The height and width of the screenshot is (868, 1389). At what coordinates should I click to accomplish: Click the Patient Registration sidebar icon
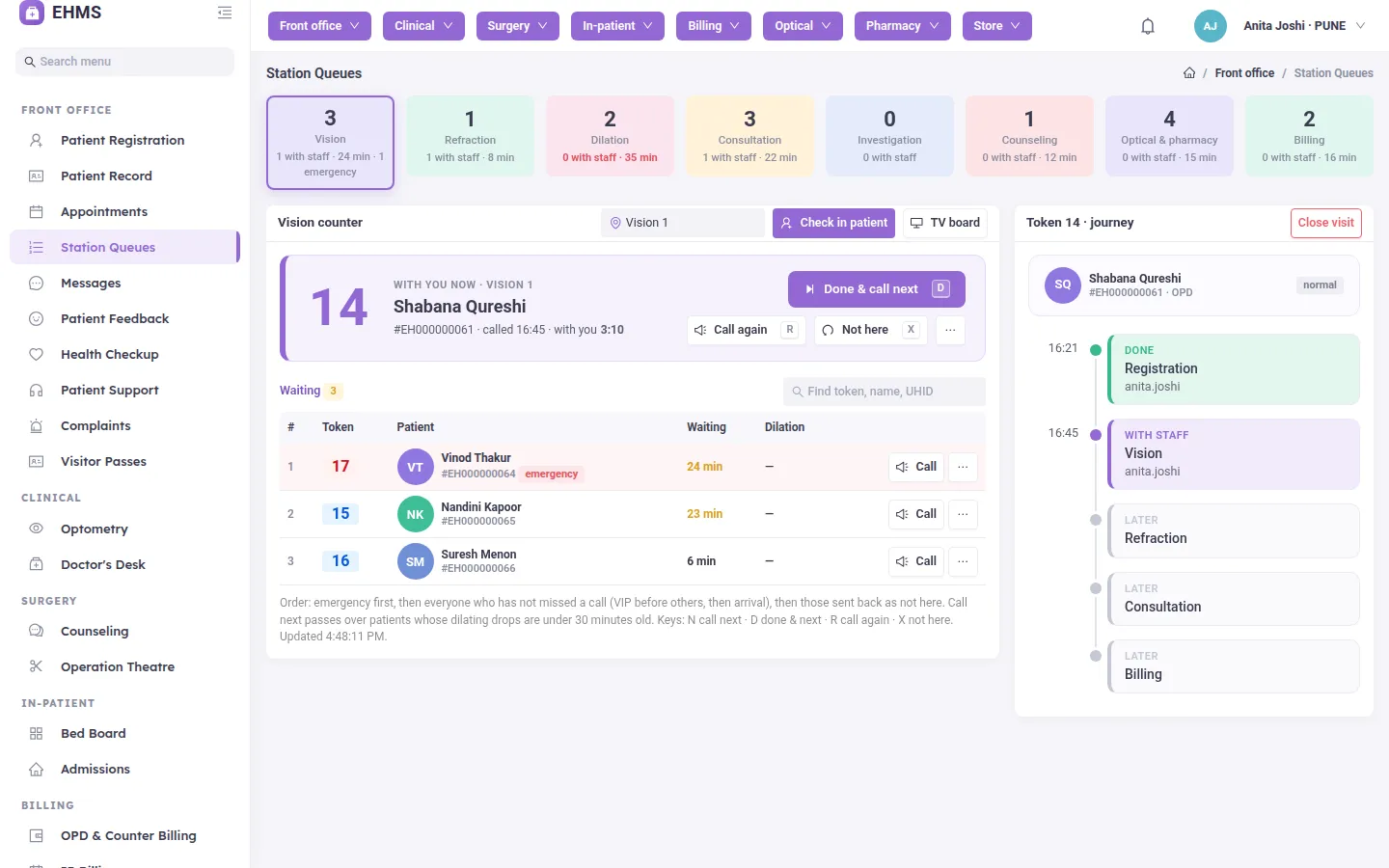pos(37,141)
